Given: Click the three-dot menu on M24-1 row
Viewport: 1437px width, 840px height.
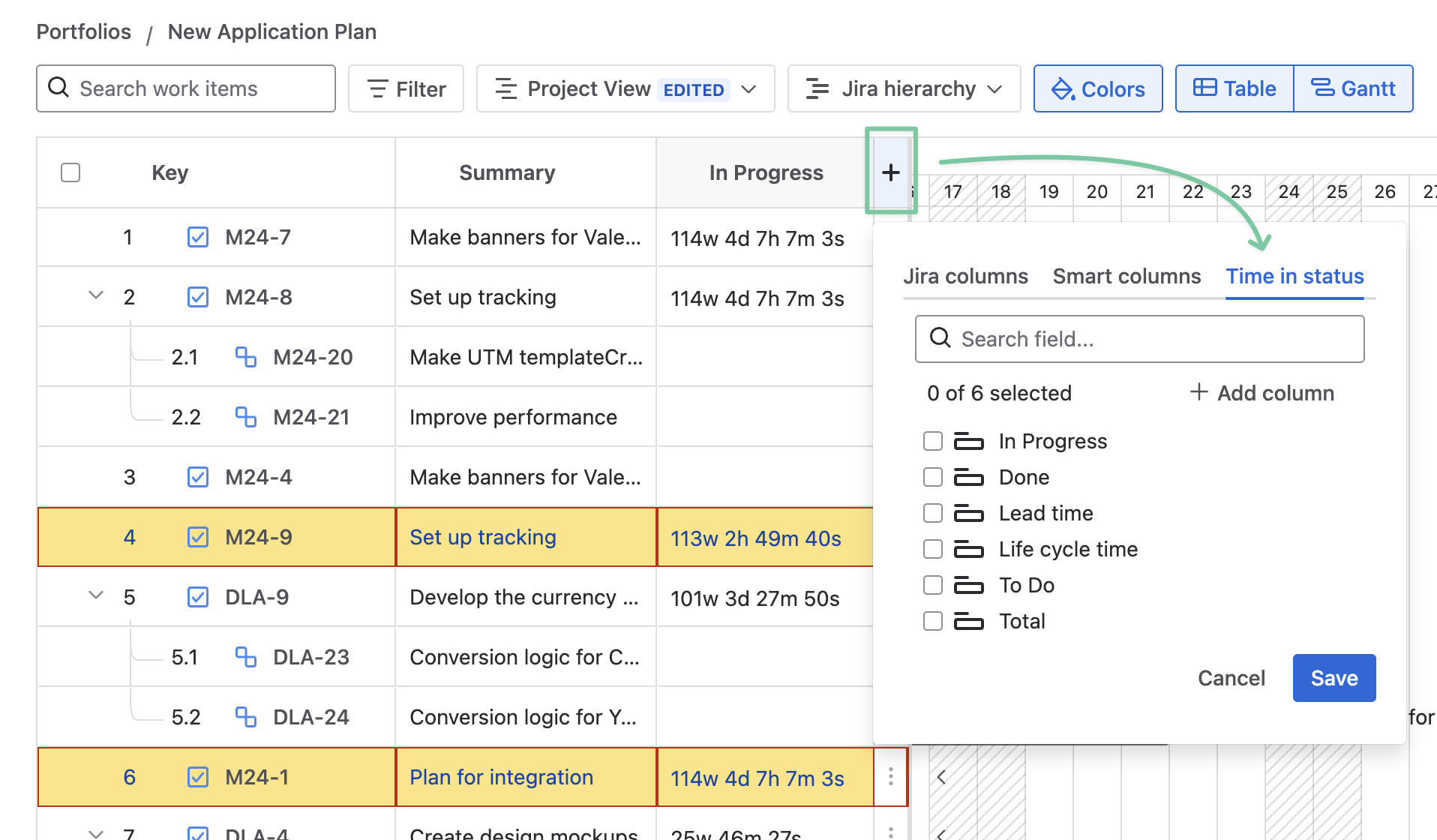Looking at the screenshot, I should 890,776.
